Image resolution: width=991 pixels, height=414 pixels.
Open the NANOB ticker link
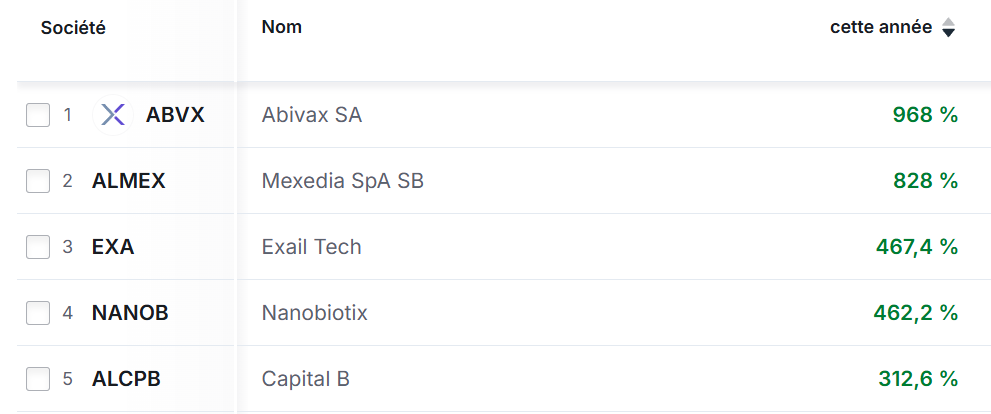point(130,313)
